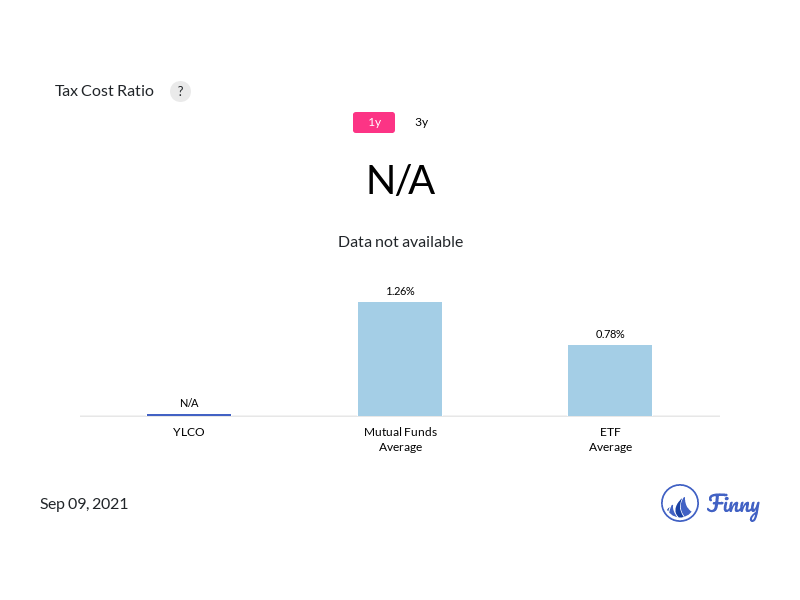Viewport: 800px width, 600px height.
Task: Click the Sep 09, 2021 date
Action: pyautogui.click(x=84, y=503)
